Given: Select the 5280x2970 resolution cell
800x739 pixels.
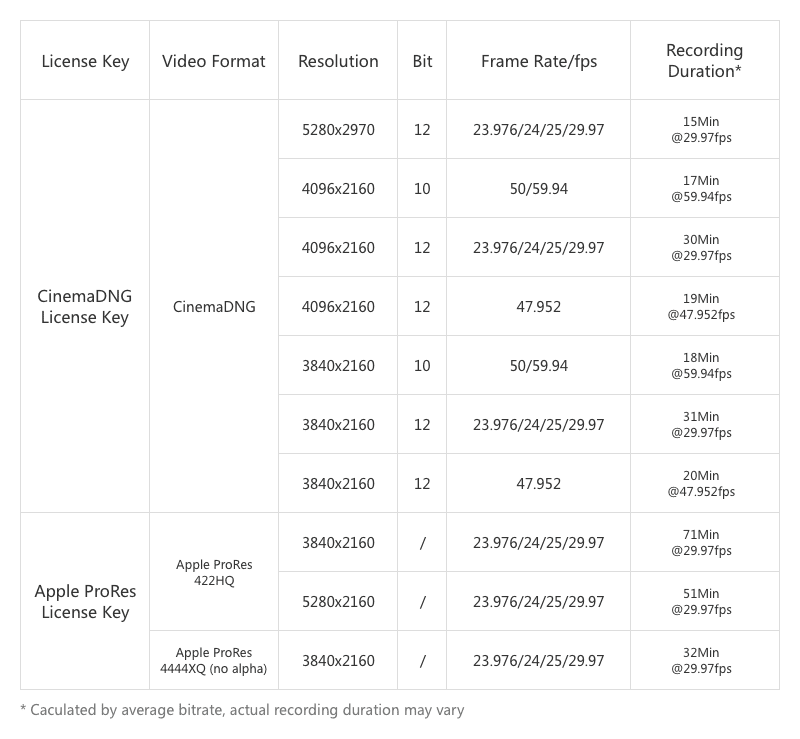Looking at the screenshot, I should tap(338, 130).
